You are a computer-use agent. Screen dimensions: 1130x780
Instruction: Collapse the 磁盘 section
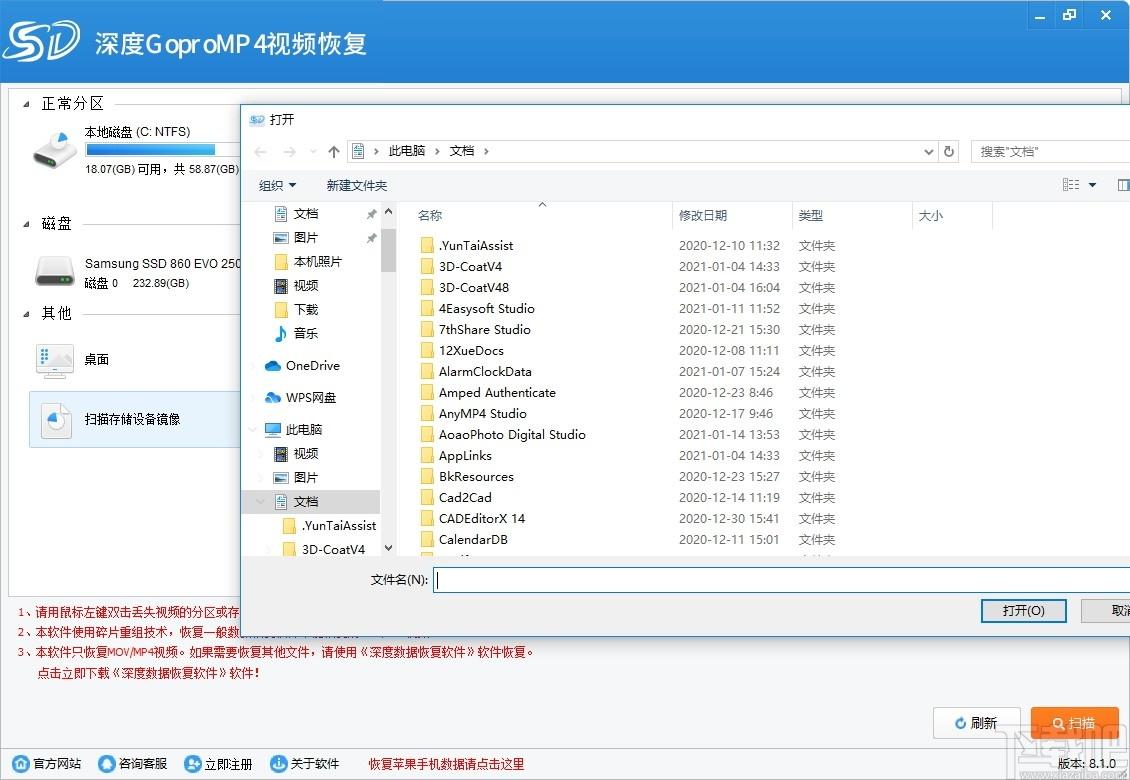click(26, 224)
